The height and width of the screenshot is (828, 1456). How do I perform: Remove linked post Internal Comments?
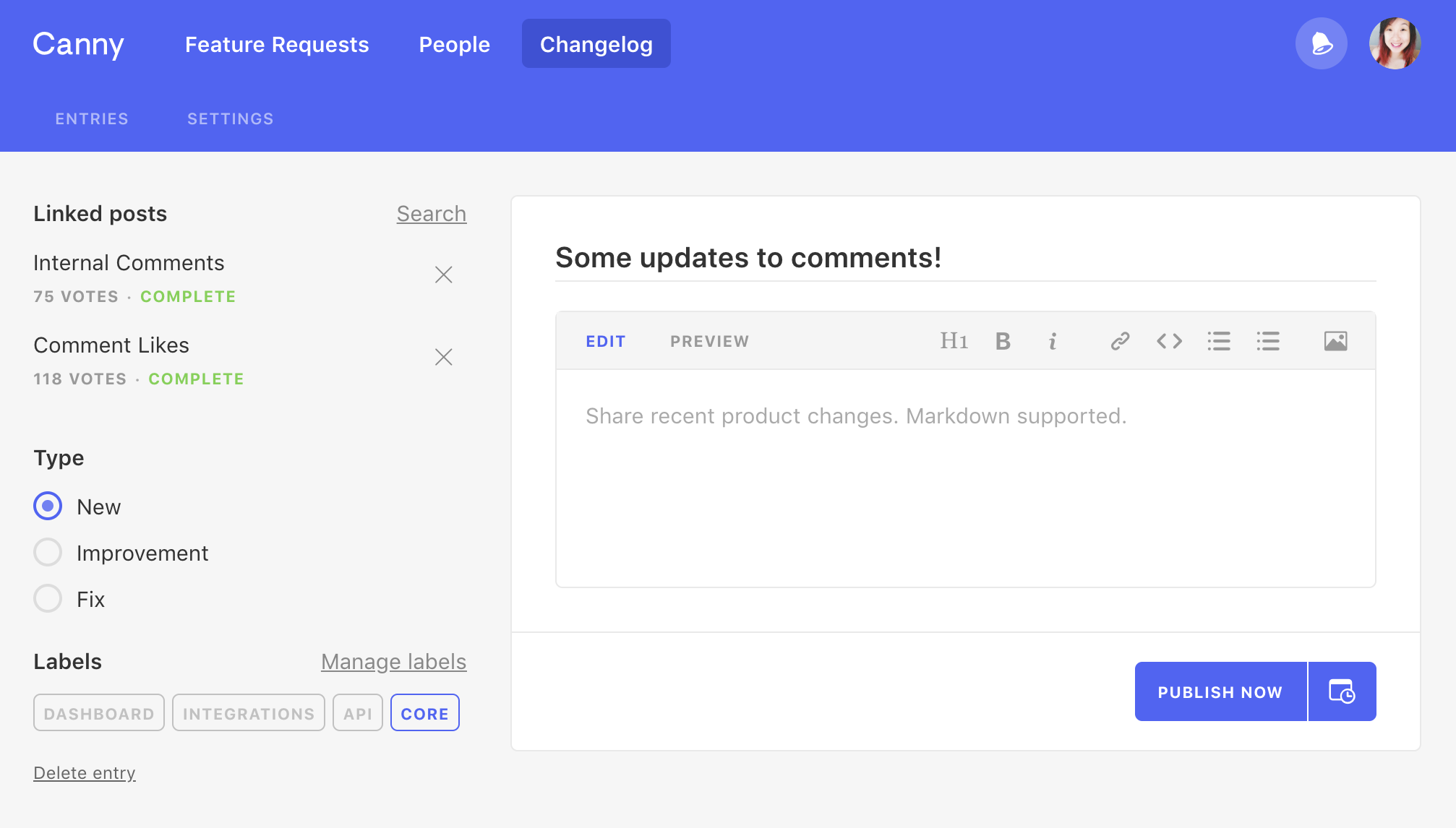pyautogui.click(x=443, y=275)
